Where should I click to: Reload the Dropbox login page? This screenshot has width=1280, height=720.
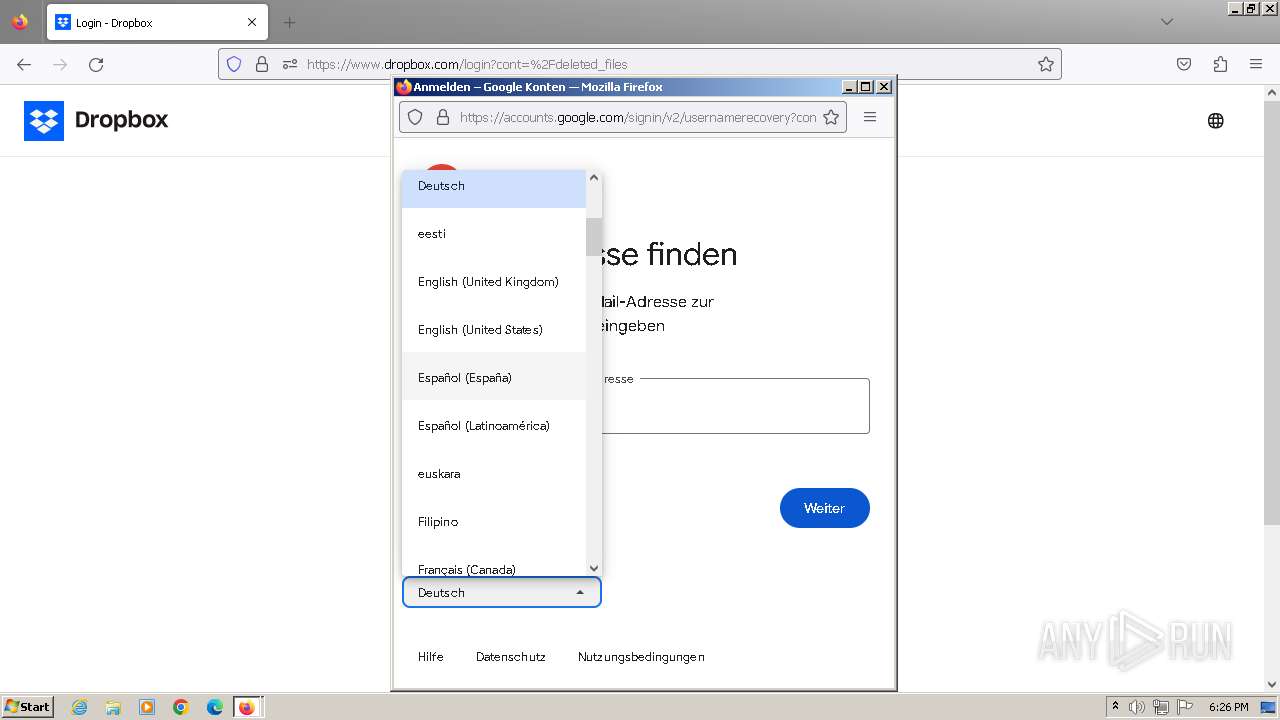[96, 64]
